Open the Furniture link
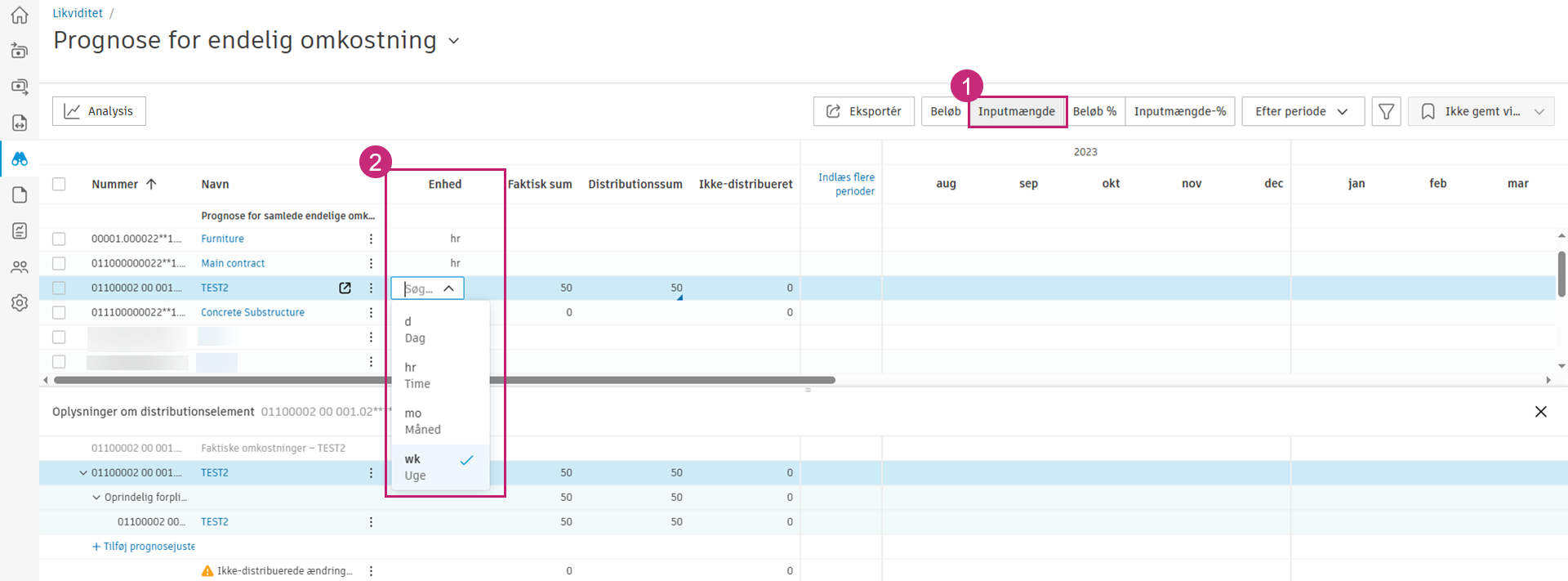Image resolution: width=1568 pixels, height=581 pixels. (x=222, y=239)
